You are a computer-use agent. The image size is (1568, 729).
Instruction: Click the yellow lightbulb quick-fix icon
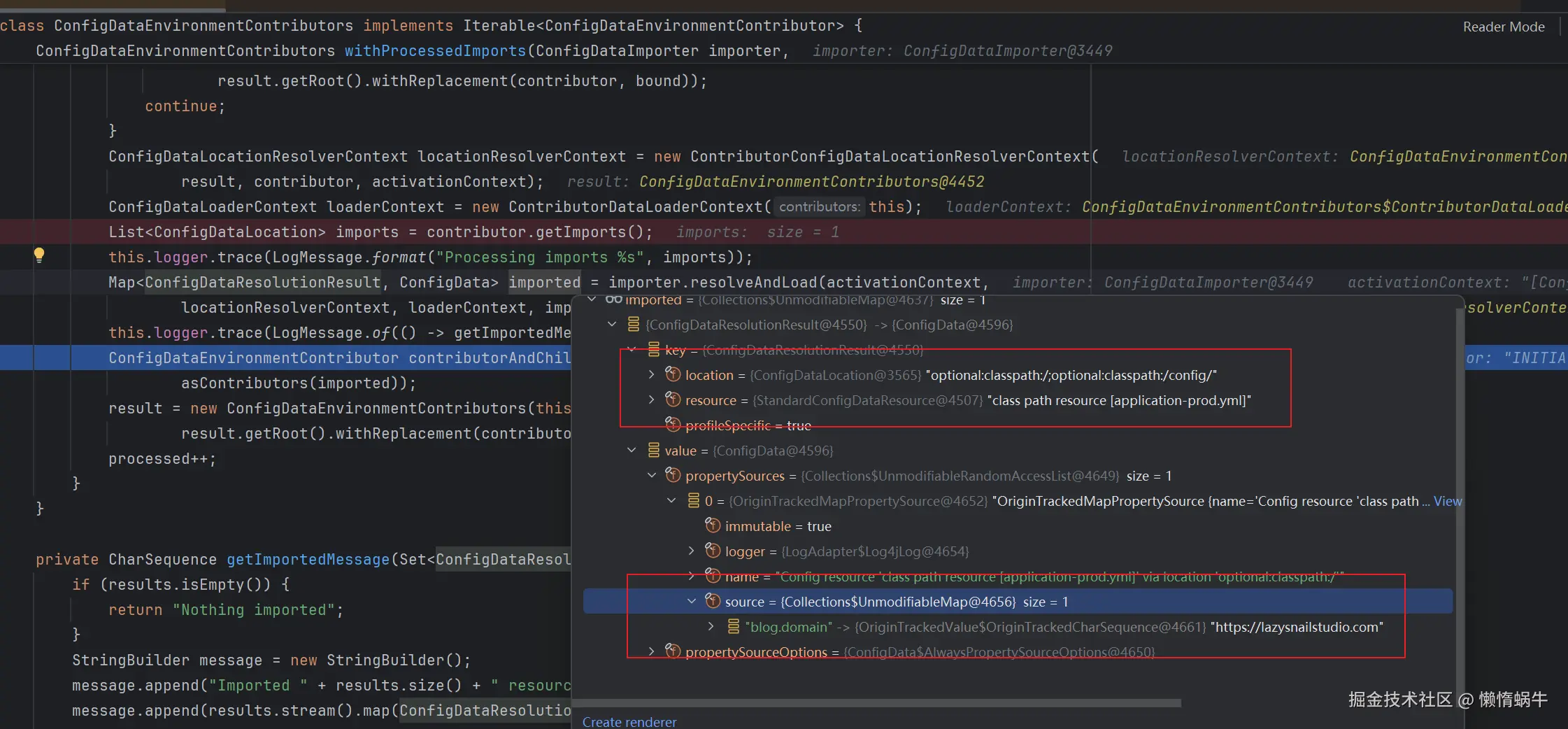(x=39, y=255)
